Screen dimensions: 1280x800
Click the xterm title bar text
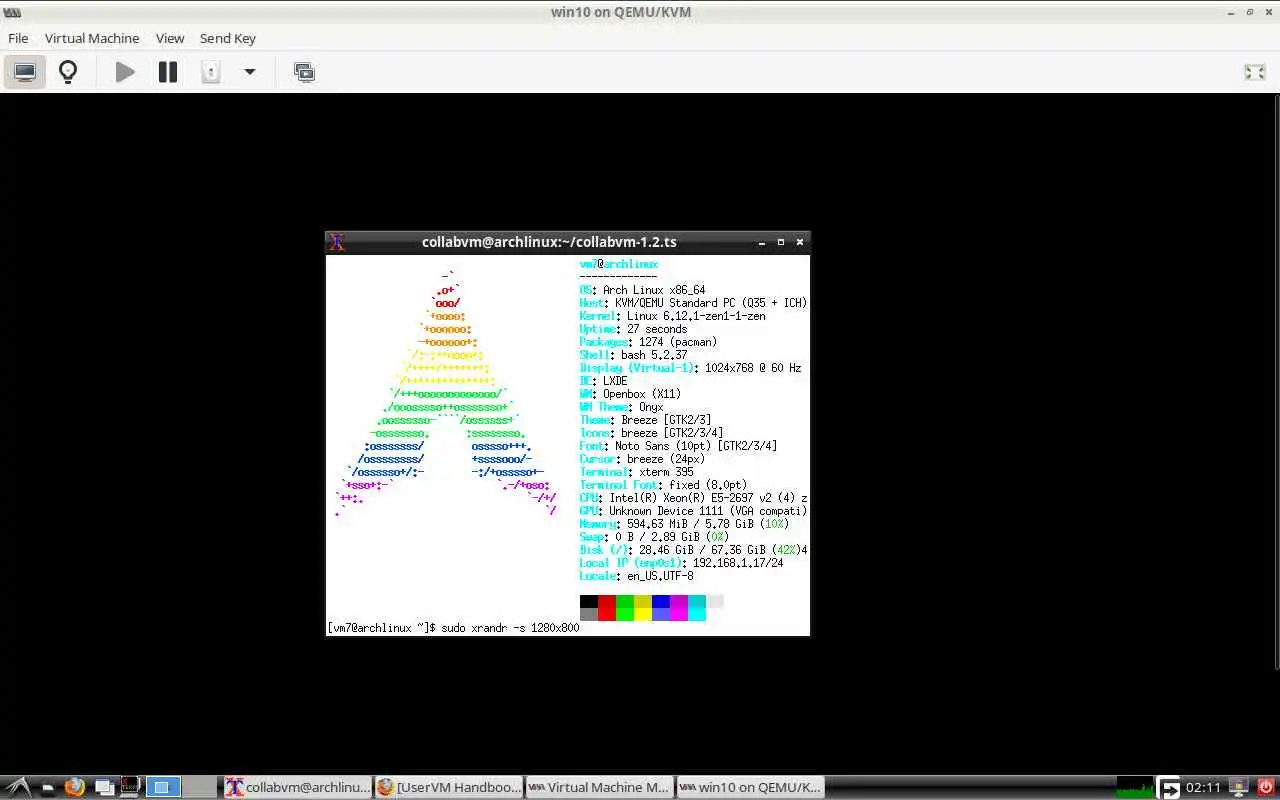[x=549, y=242]
